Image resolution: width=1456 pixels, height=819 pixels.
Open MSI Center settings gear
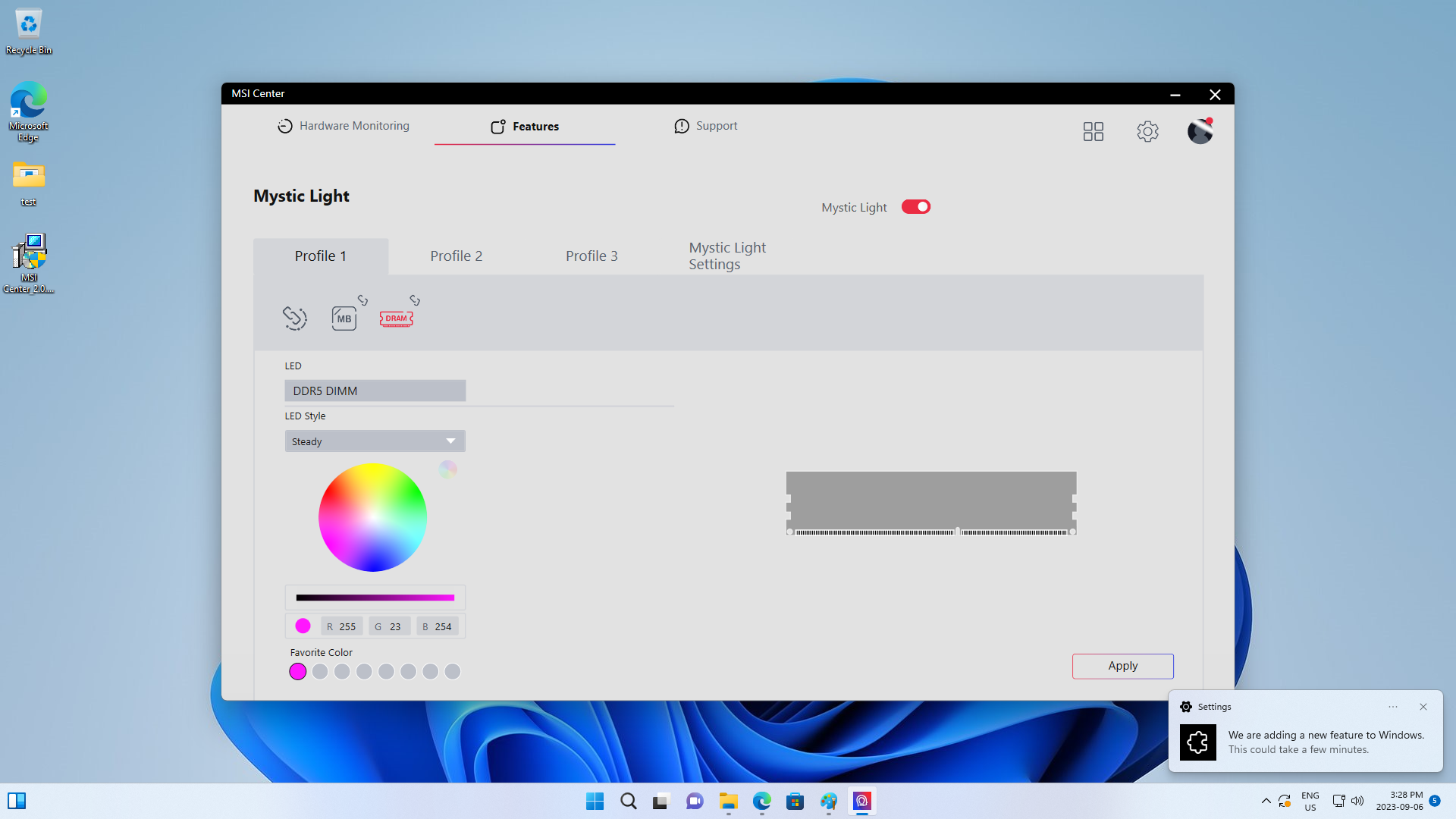point(1147,132)
